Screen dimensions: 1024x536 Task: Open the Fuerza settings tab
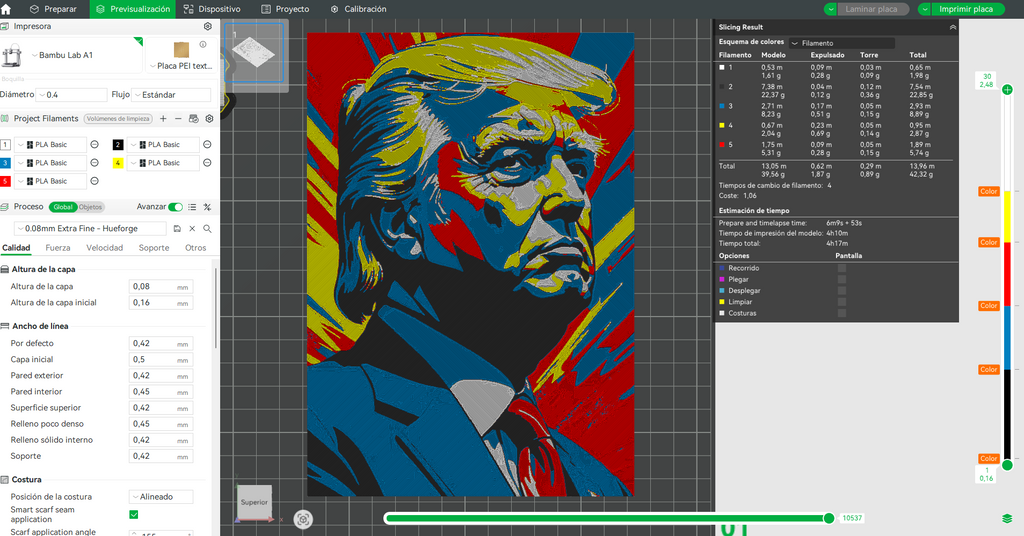pyautogui.click(x=57, y=247)
